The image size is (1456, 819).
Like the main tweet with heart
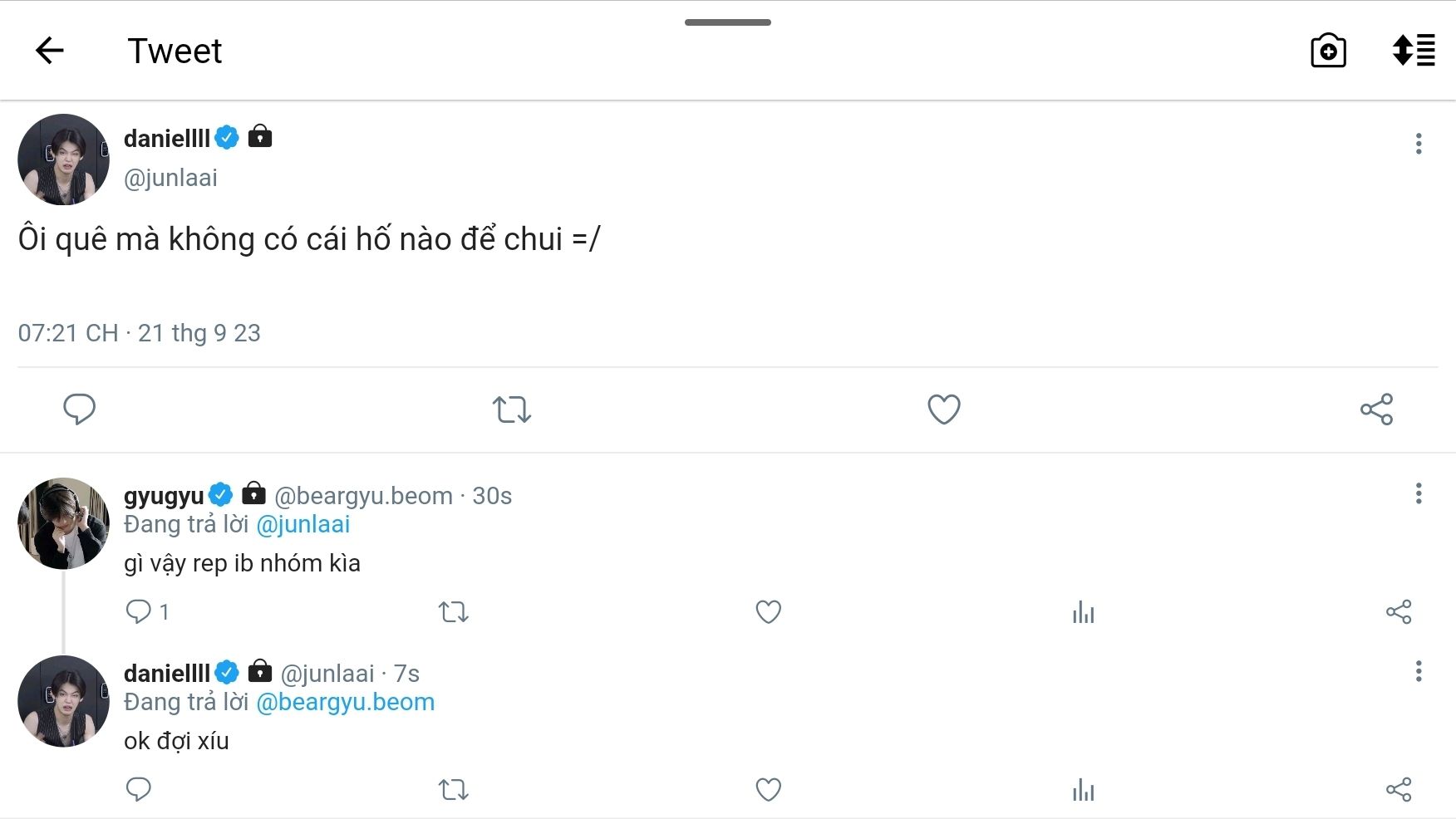tap(944, 409)
